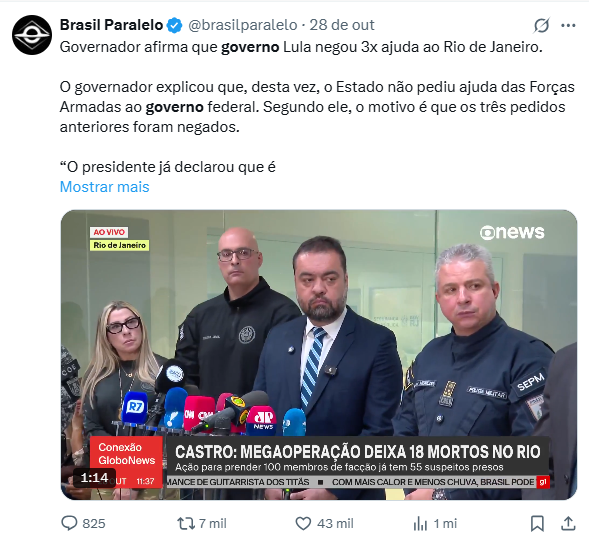Open the Brasil Paralelo display name
Image resolution: width=589 pixels, height=533 pixels.
tap(111, 25)
